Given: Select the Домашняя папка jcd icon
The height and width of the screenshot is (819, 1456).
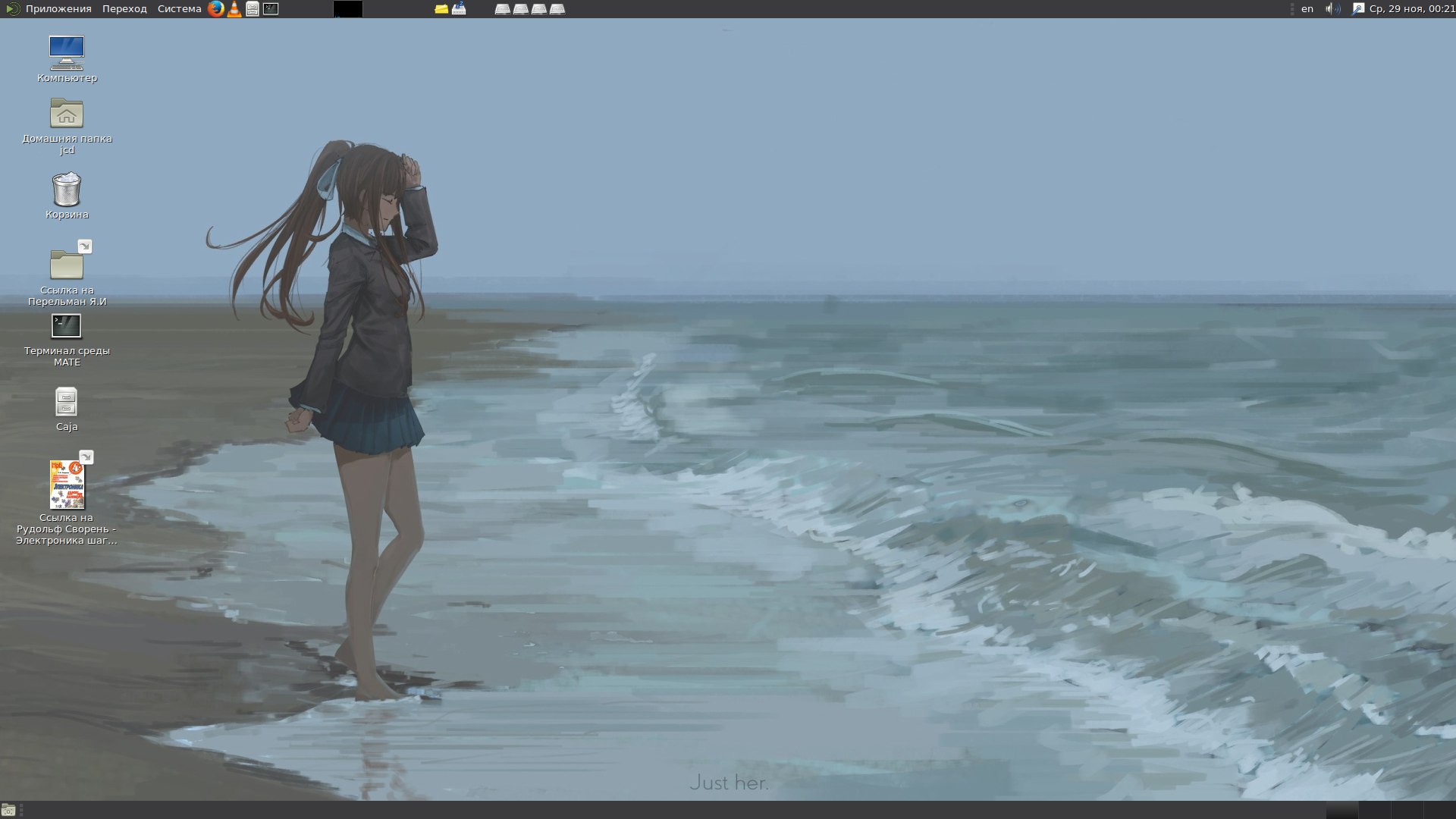Looking at the screenshot, I should 67,126.
